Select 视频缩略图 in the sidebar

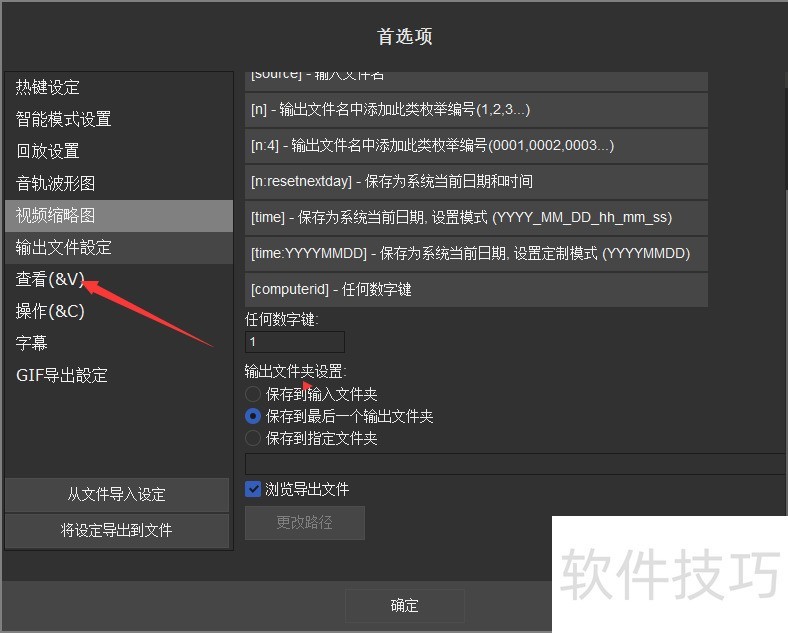[56, 216]
